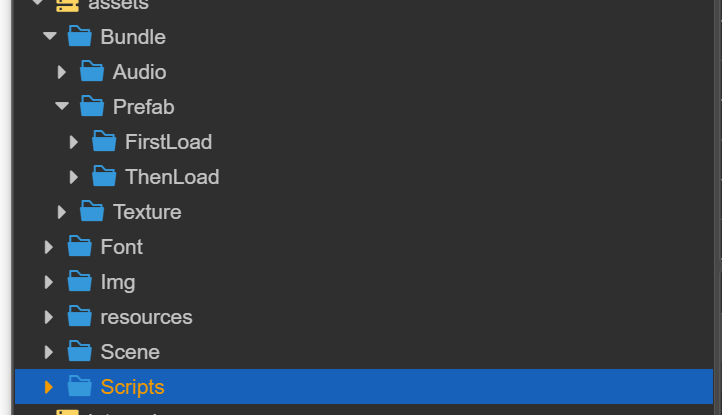
Task: Expand the resources folder arrow
Action: [x=49, y=317]
